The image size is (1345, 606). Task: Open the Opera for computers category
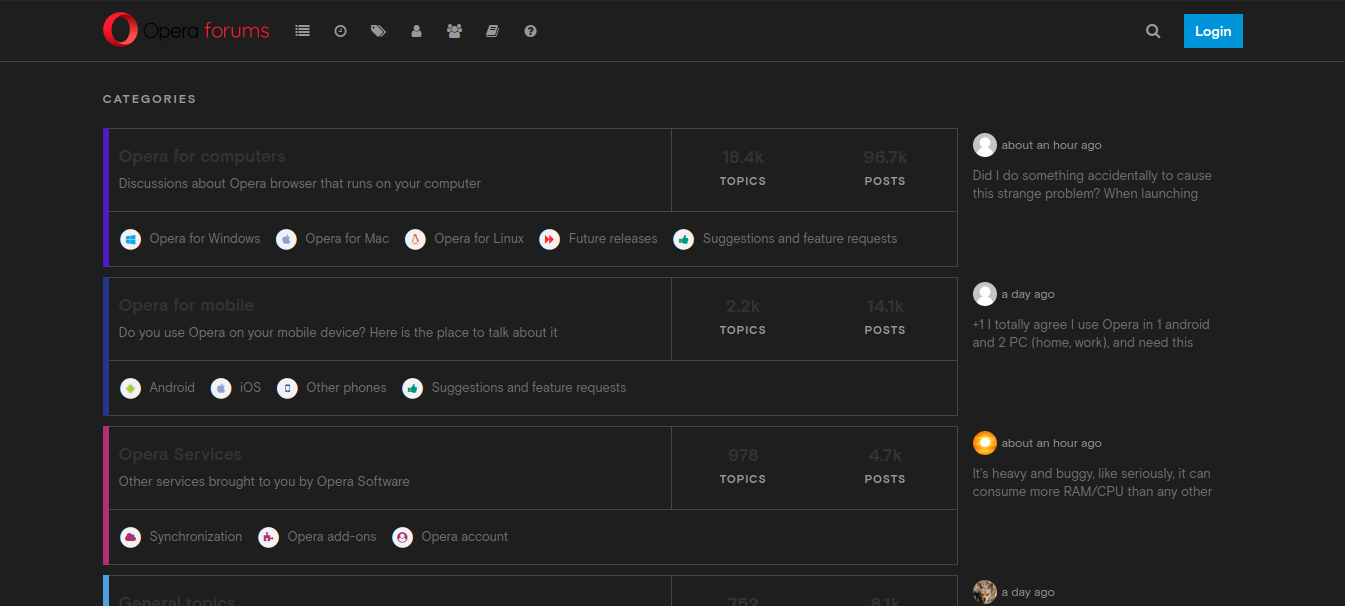[202, 156]
